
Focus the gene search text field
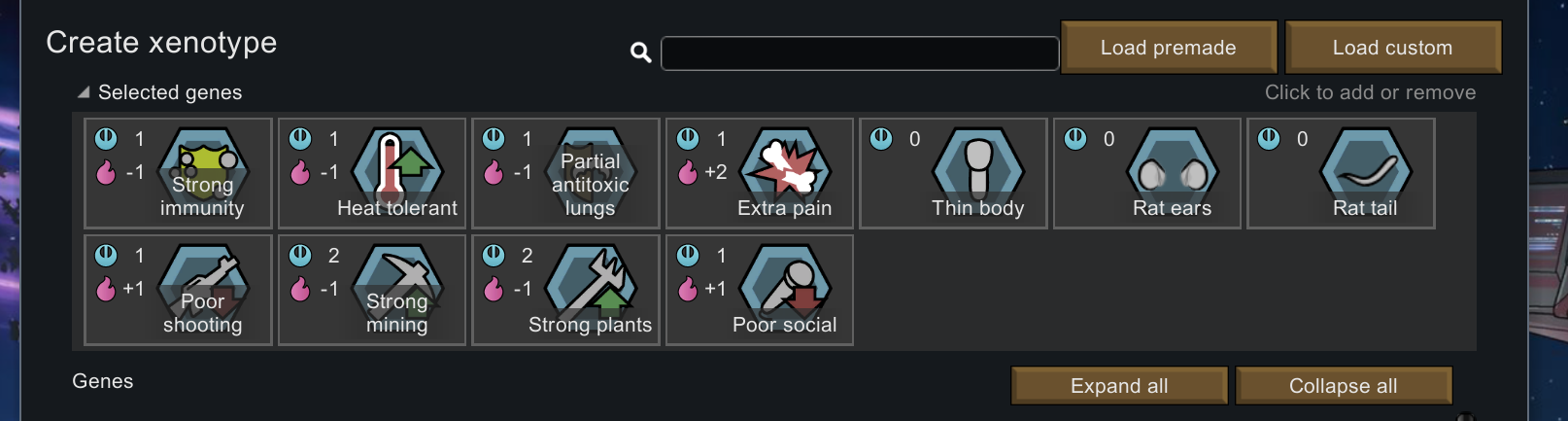click(860, 53)
